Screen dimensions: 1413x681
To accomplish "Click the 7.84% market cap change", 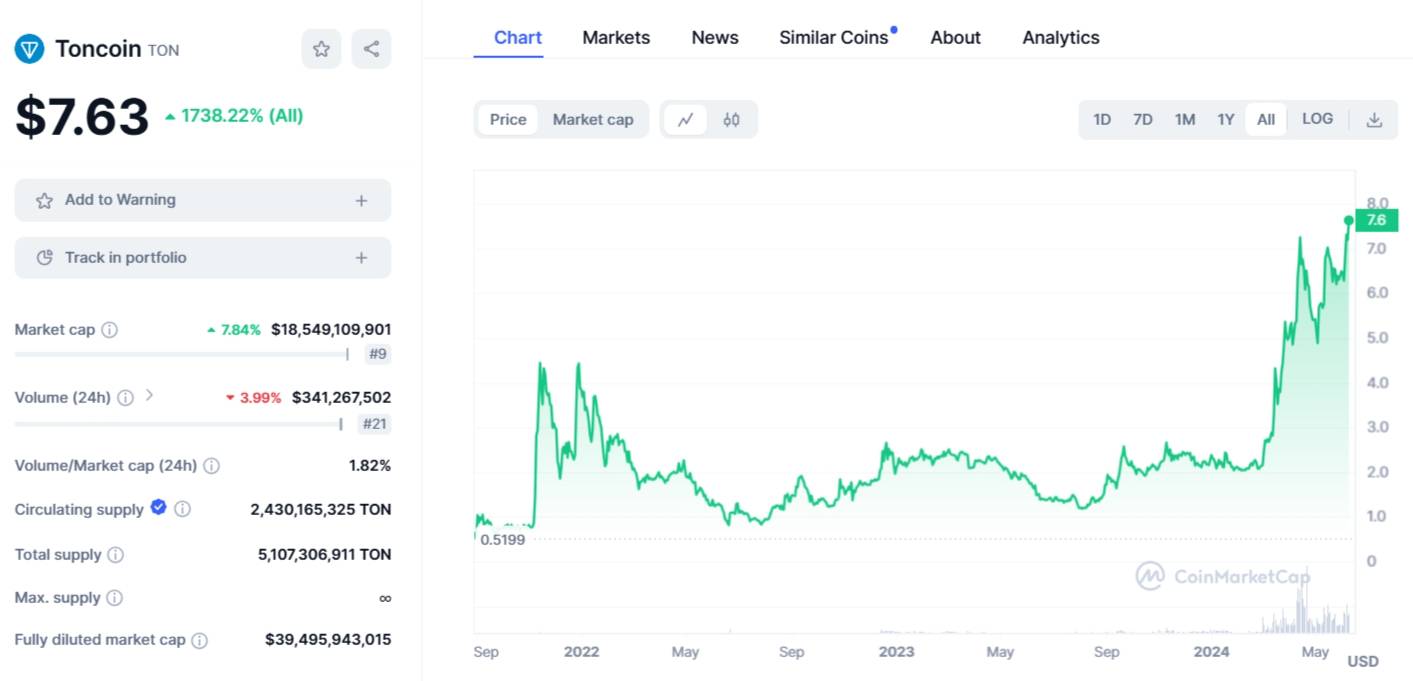I will [234, 329].
